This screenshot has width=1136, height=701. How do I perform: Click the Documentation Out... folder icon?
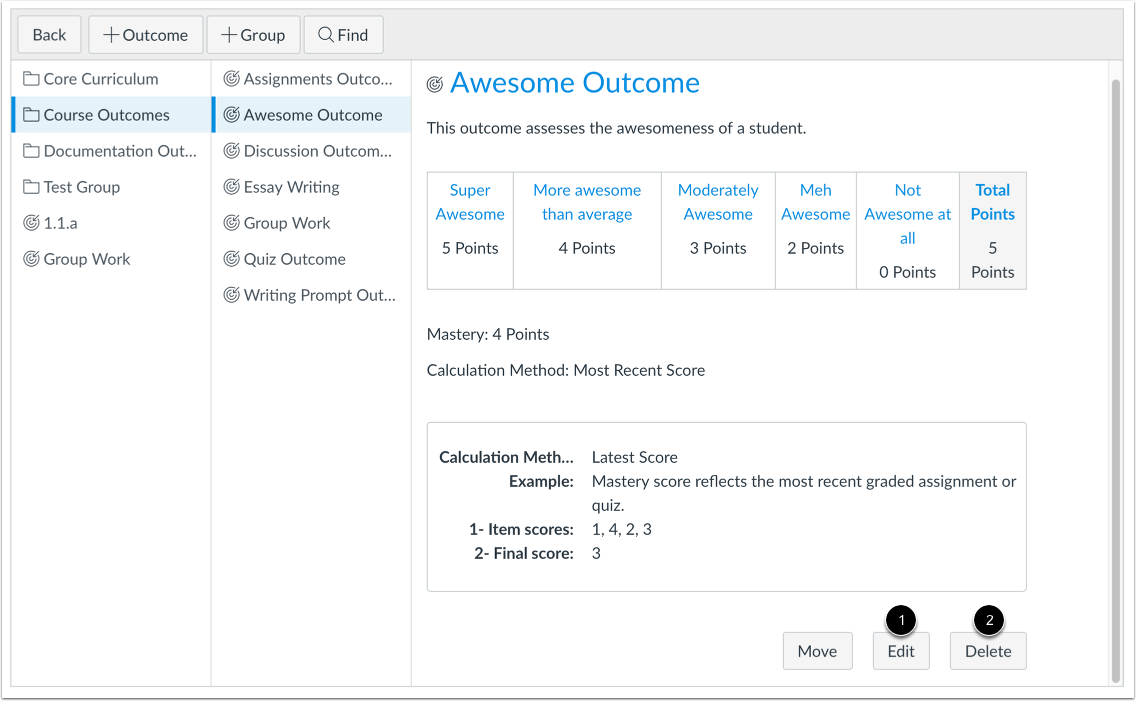click(x=31, y=151)
